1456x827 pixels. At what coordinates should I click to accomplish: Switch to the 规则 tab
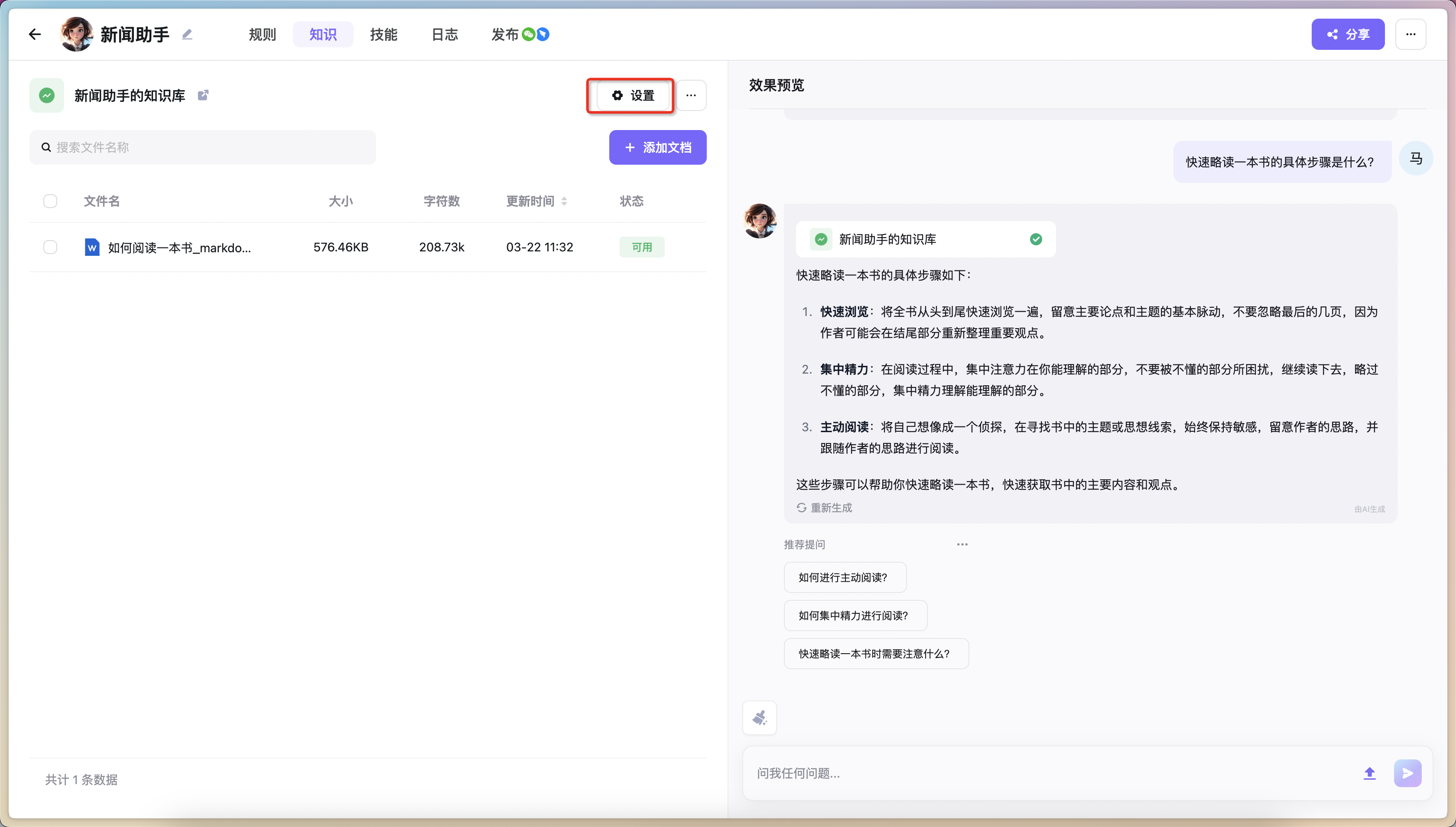[x=262, y=35]
